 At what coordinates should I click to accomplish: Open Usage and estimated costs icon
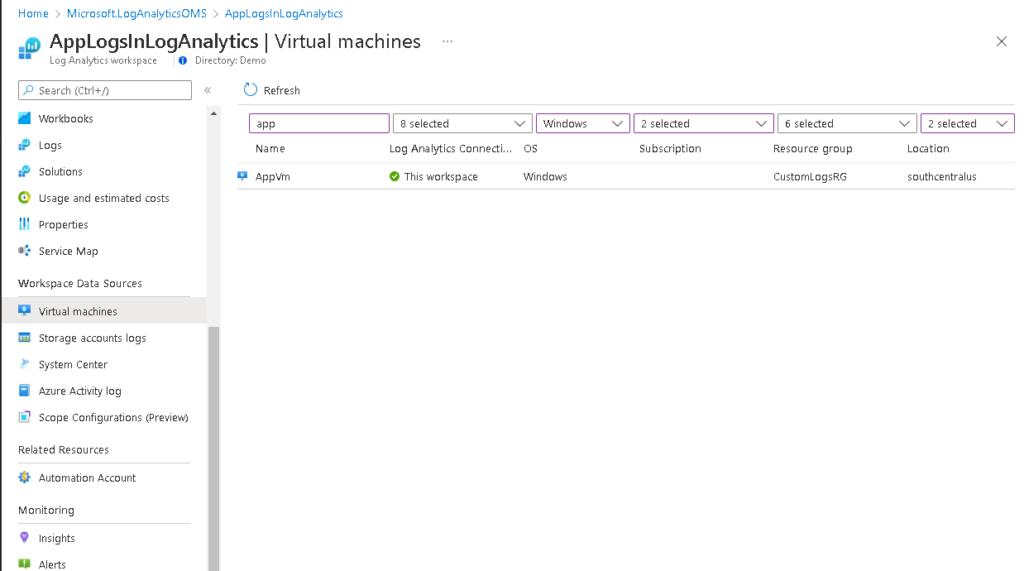coord(25,198)
